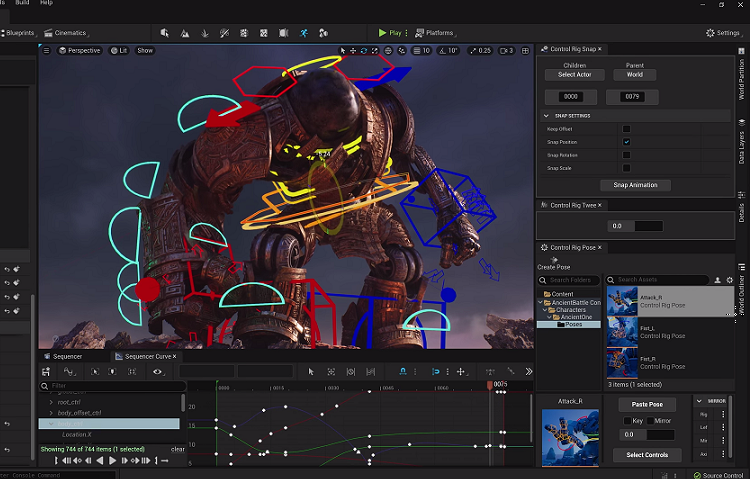Open the Fracture mode icon in main toolbar
This screenshot has height=479, width=750.
[x=264, y=33]
